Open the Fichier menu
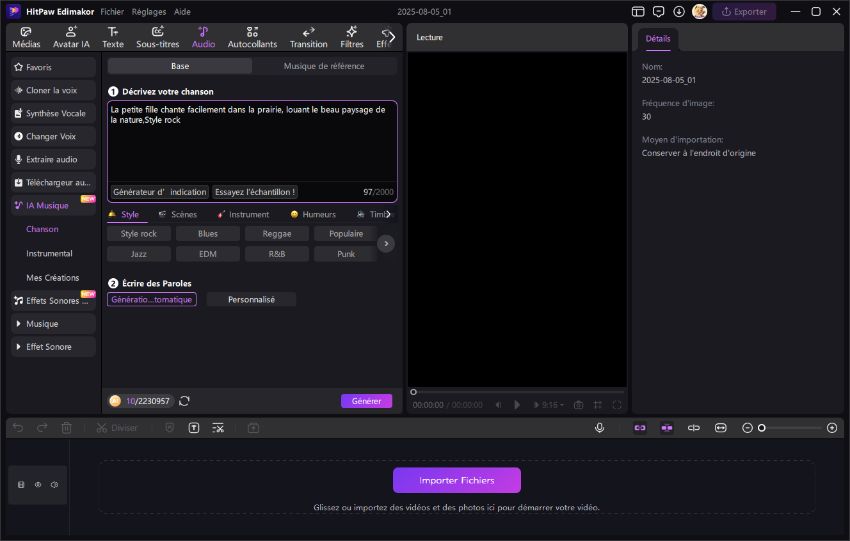The height and width of the screenshot is (541, 850). (x=112, y=11)
